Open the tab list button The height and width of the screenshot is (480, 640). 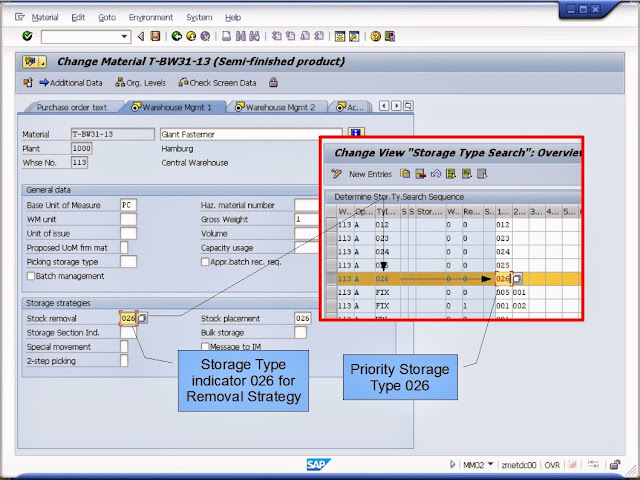pyautogui.click(x=408, y=106)
